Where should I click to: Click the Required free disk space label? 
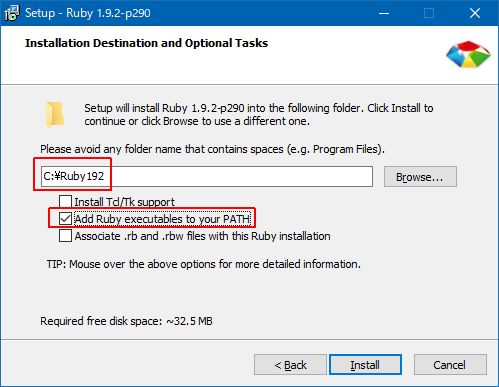pyautogui.click(x=126, y=321)
